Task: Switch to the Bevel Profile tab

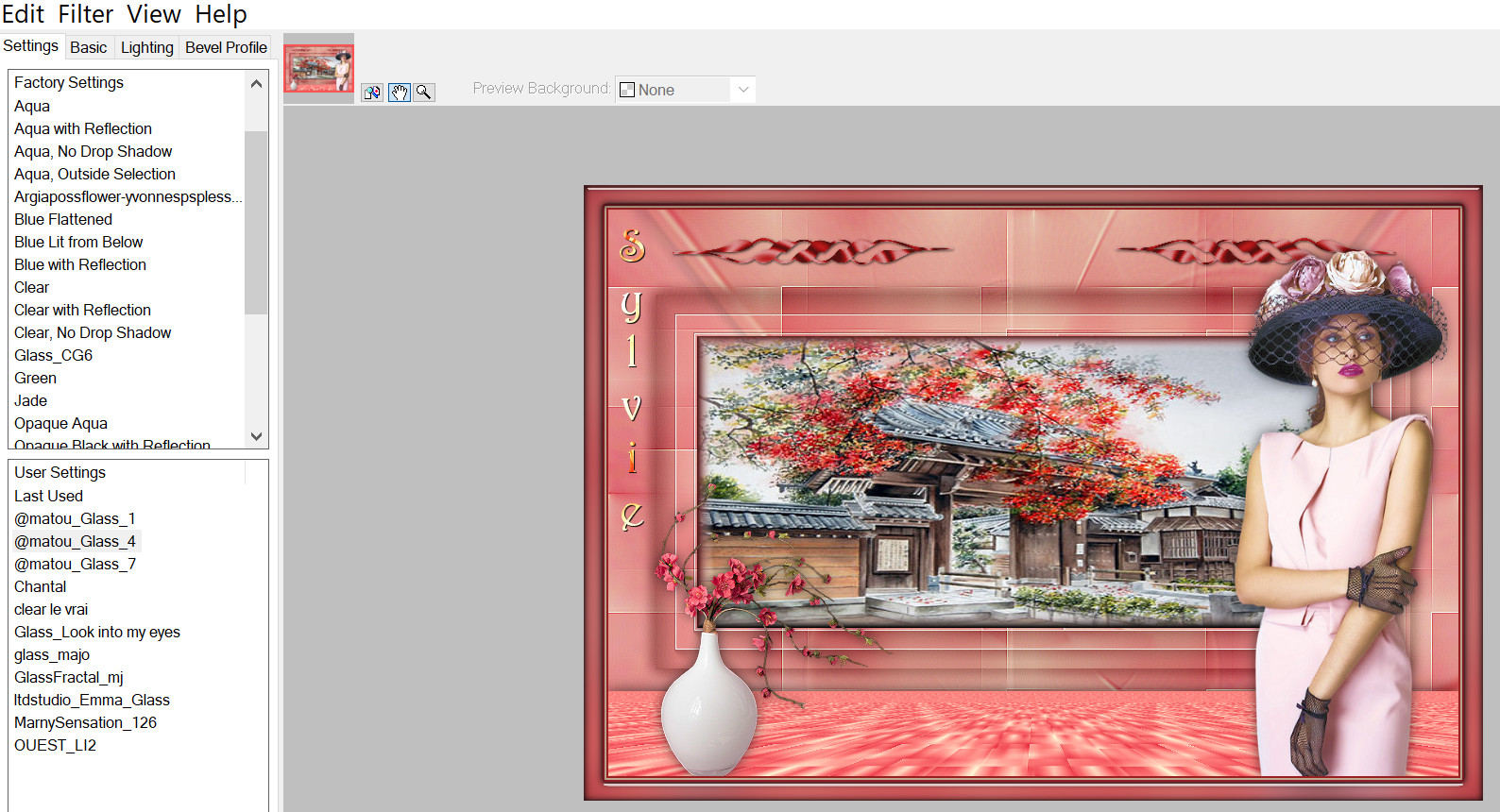Action: [x=226, y=47]
